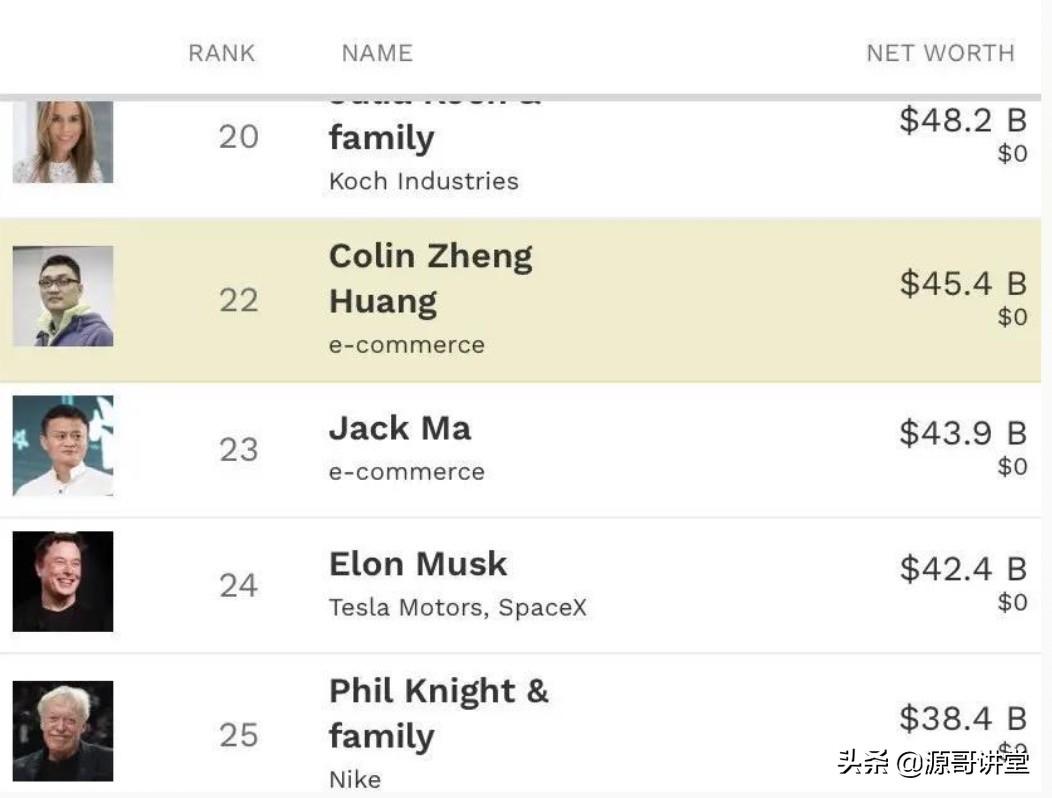Select the $43.9 B net worth figure

963,433
